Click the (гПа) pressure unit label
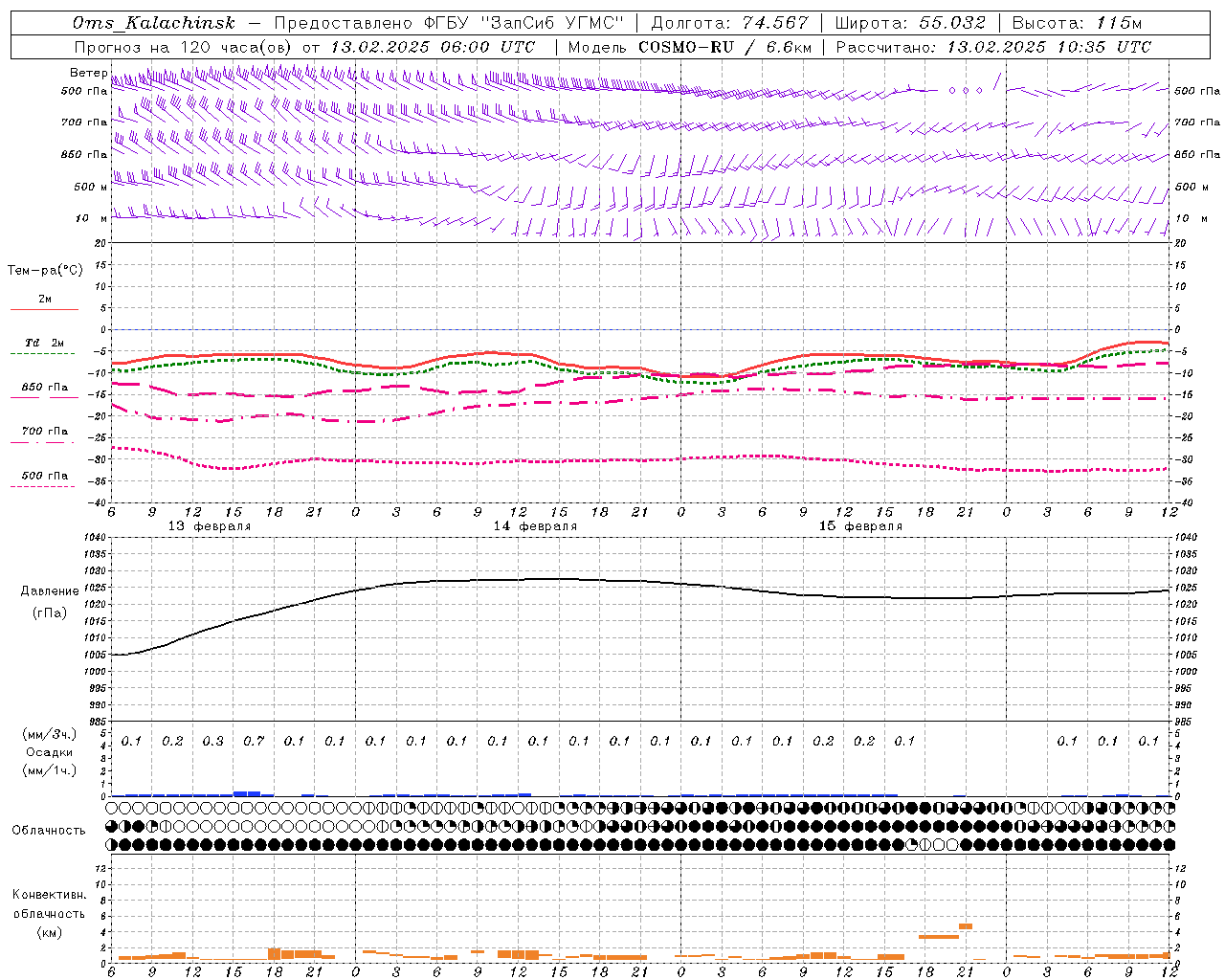Viewport: 1225px width, 980px height. [50, 612]
